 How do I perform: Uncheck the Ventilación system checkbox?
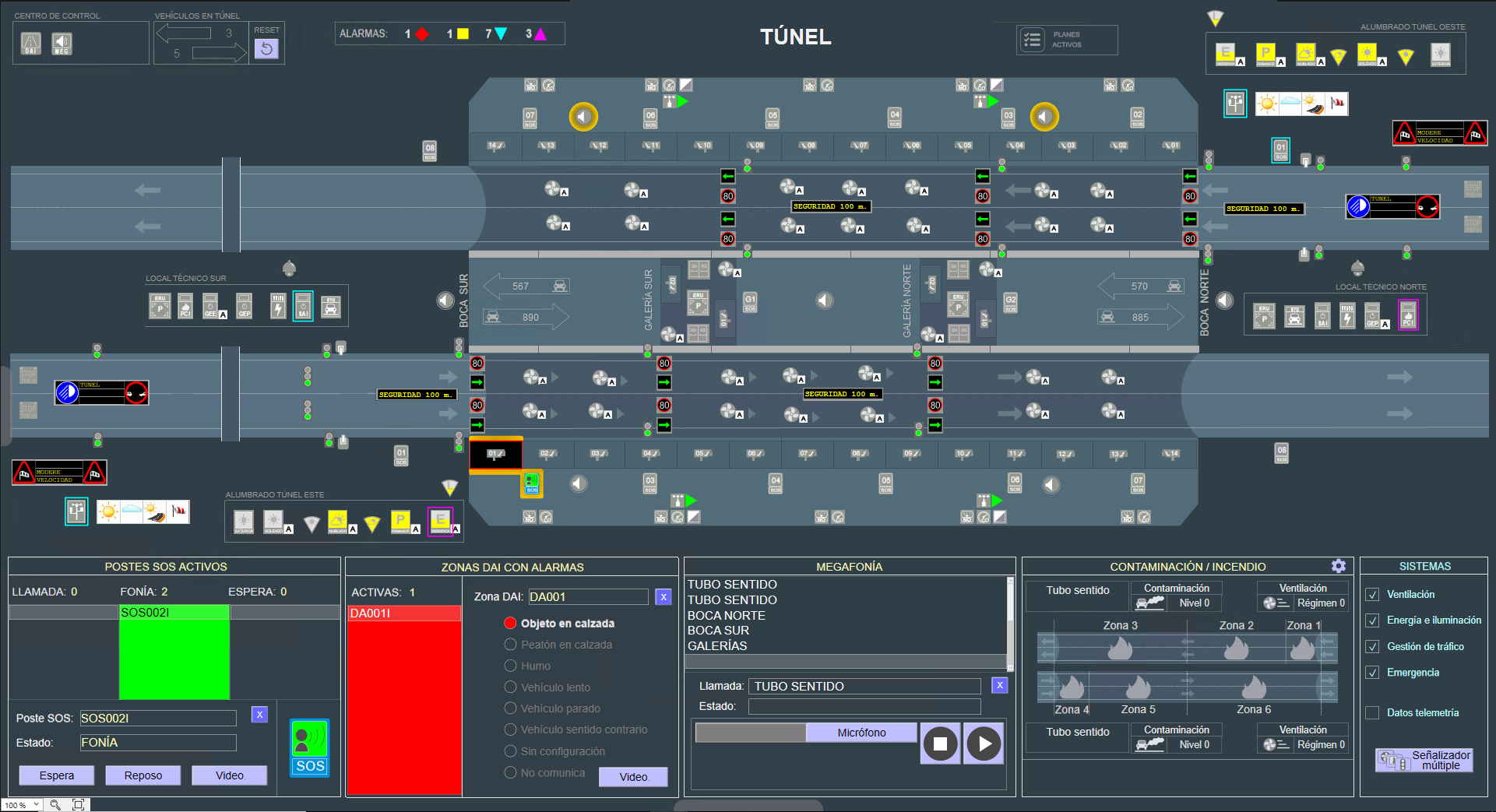coord(1372,595)
